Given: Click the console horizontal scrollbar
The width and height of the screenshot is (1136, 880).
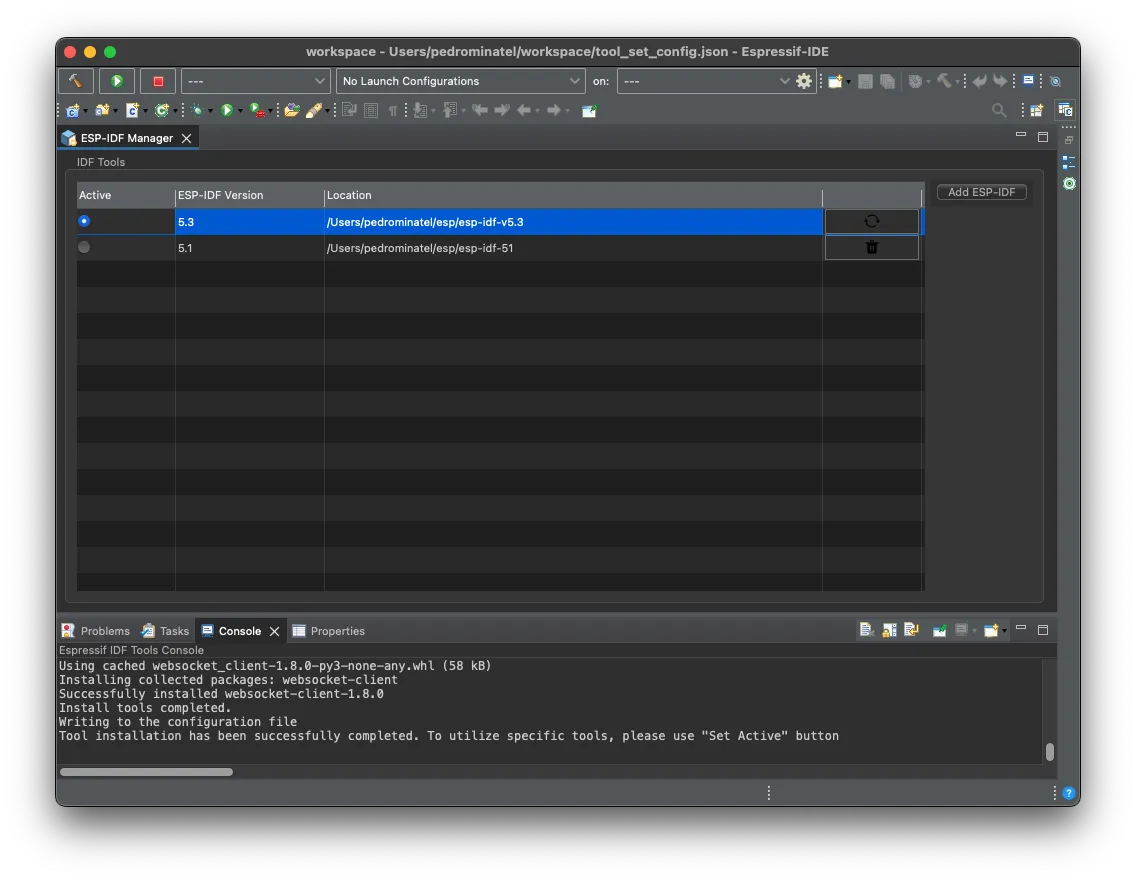Looking at the screenshot, I should click(146, 772).
